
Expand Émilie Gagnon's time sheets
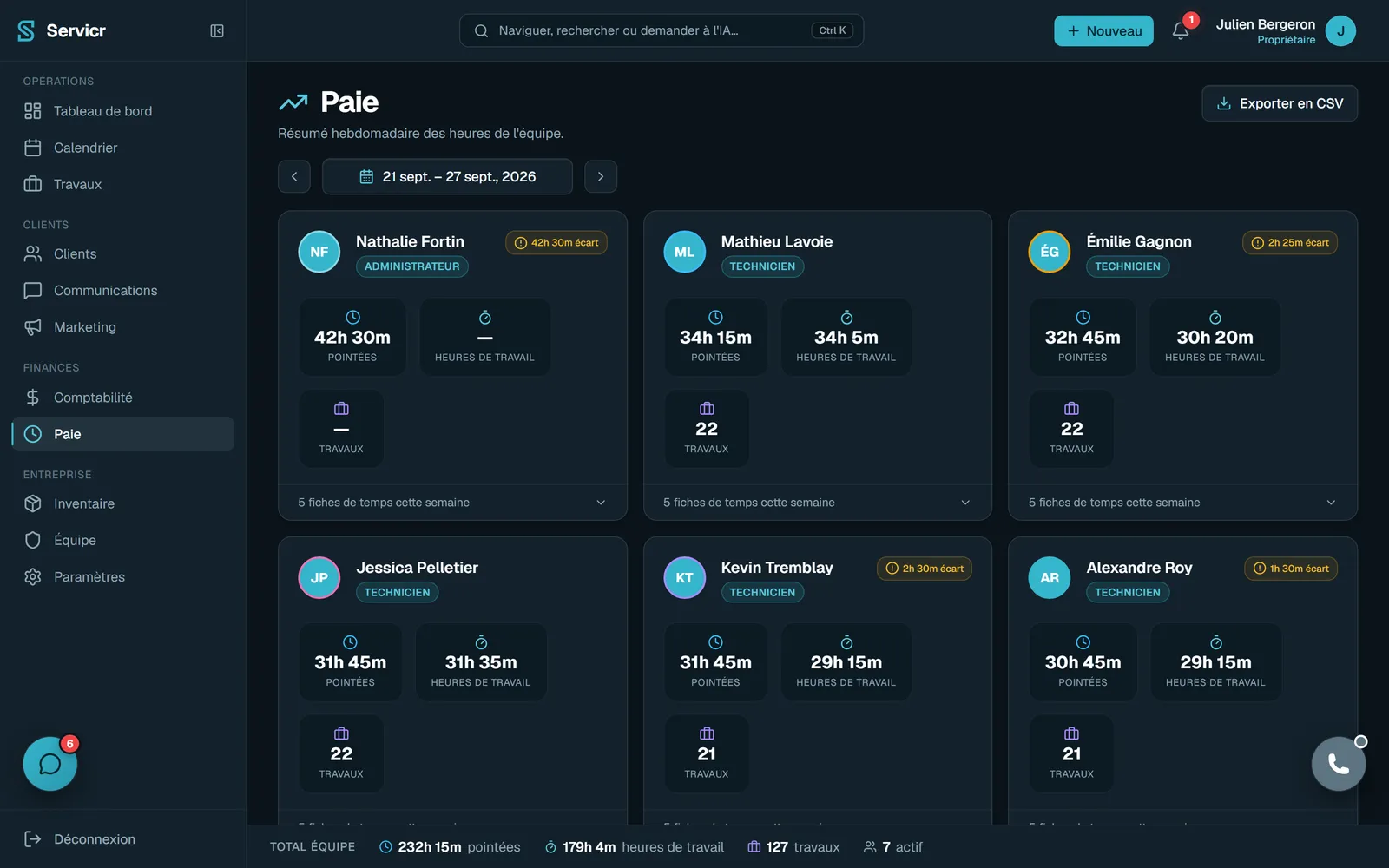[1182, 503]
